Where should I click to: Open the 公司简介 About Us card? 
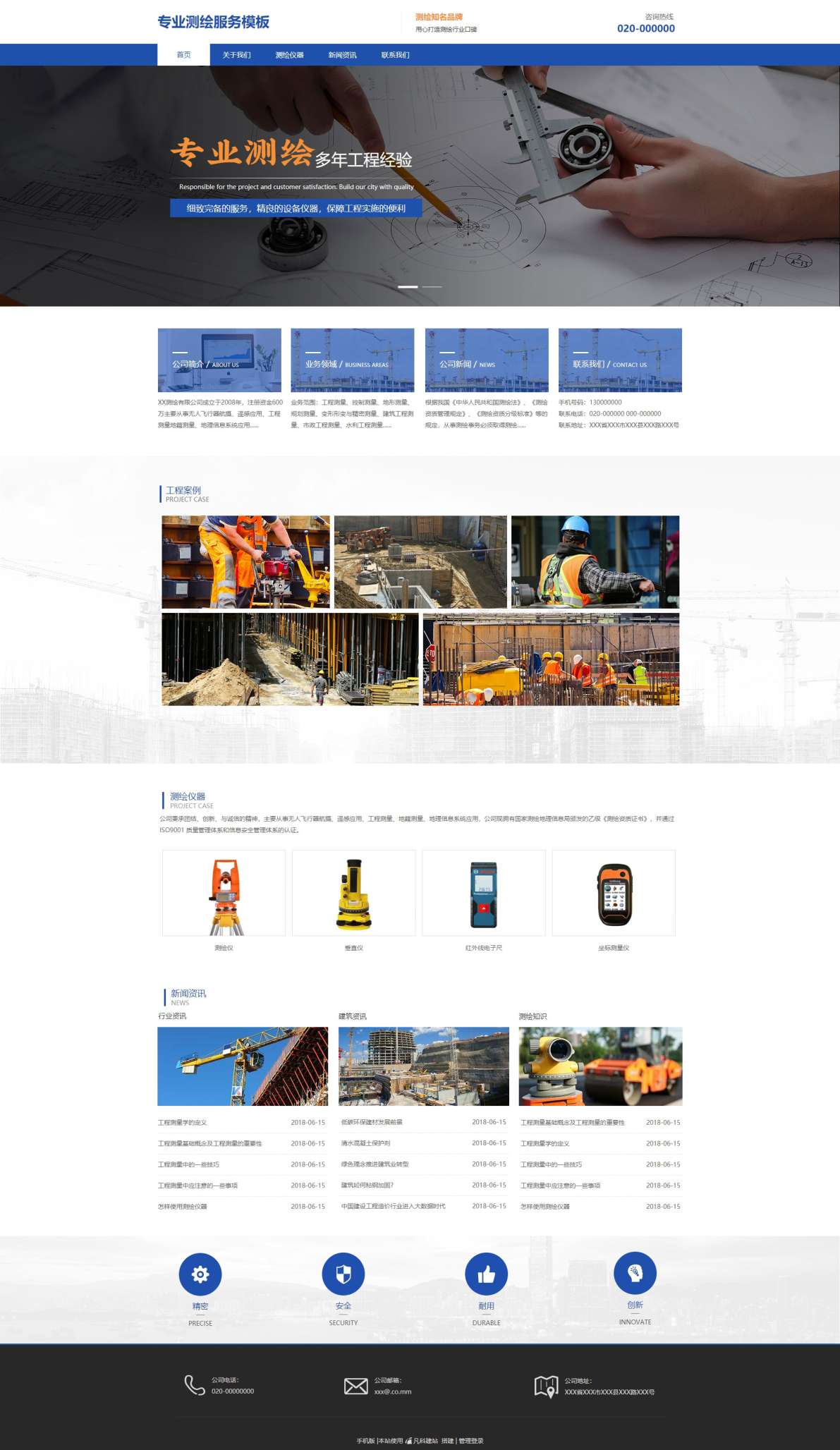219,360
